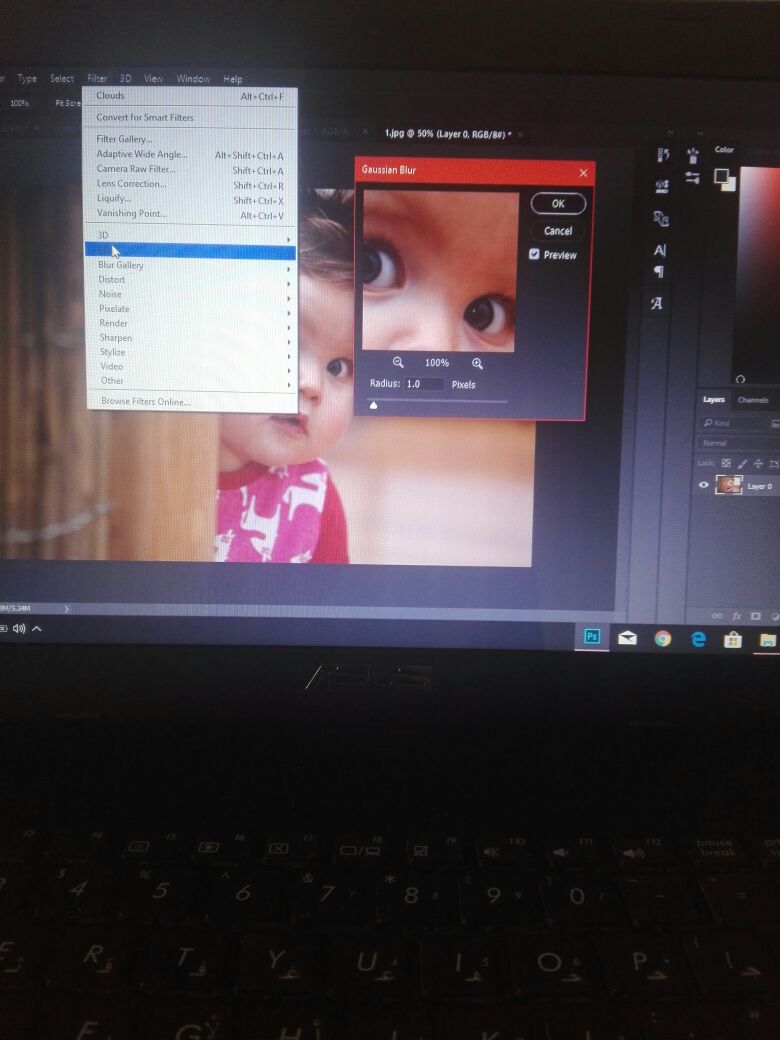Open the Paragraph panel icon
The height and width of the screenshot is (1040, 780).
(x=659, y=272)
